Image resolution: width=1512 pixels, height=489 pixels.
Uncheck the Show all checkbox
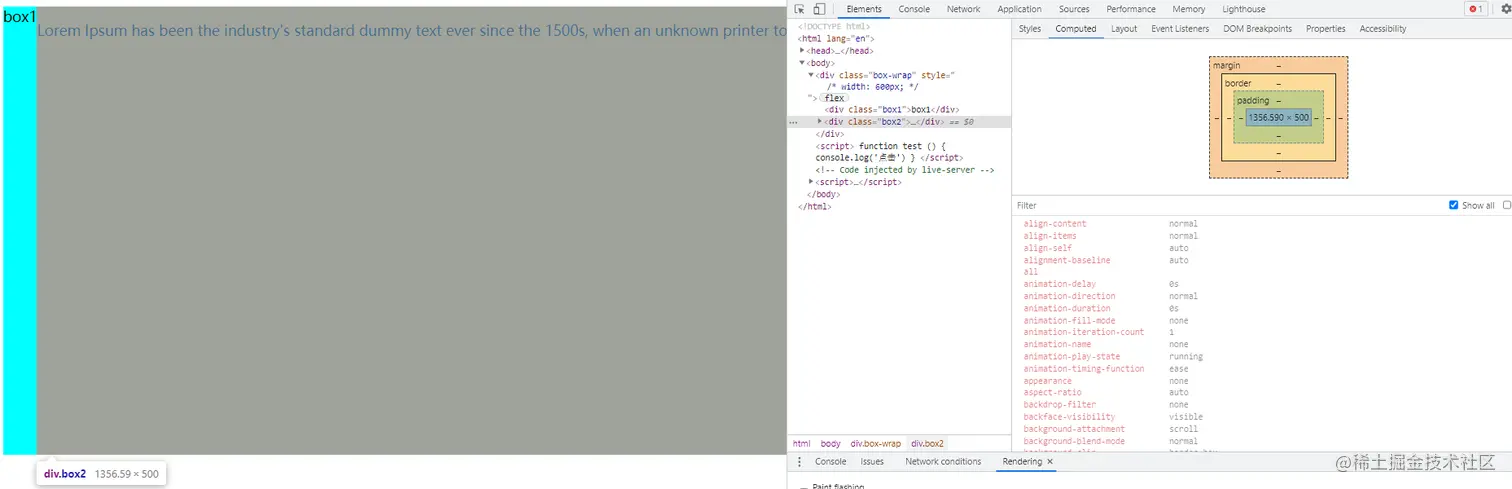coord(1453,205)
